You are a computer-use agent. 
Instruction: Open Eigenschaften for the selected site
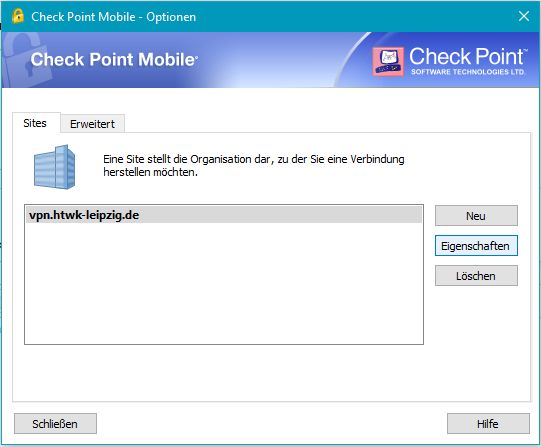pyautogui.click(x=476, y=246)
